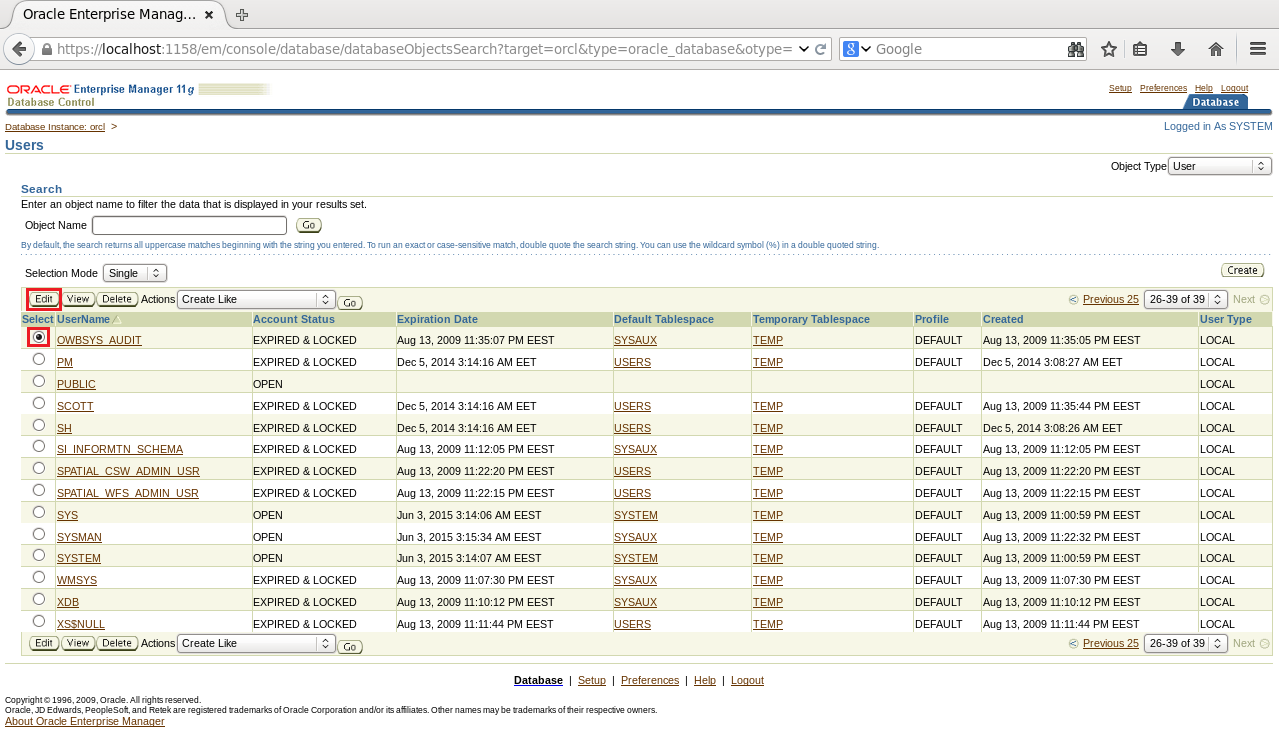Open About Oracle Enterprise Manager link

click(x=85, y=721)
